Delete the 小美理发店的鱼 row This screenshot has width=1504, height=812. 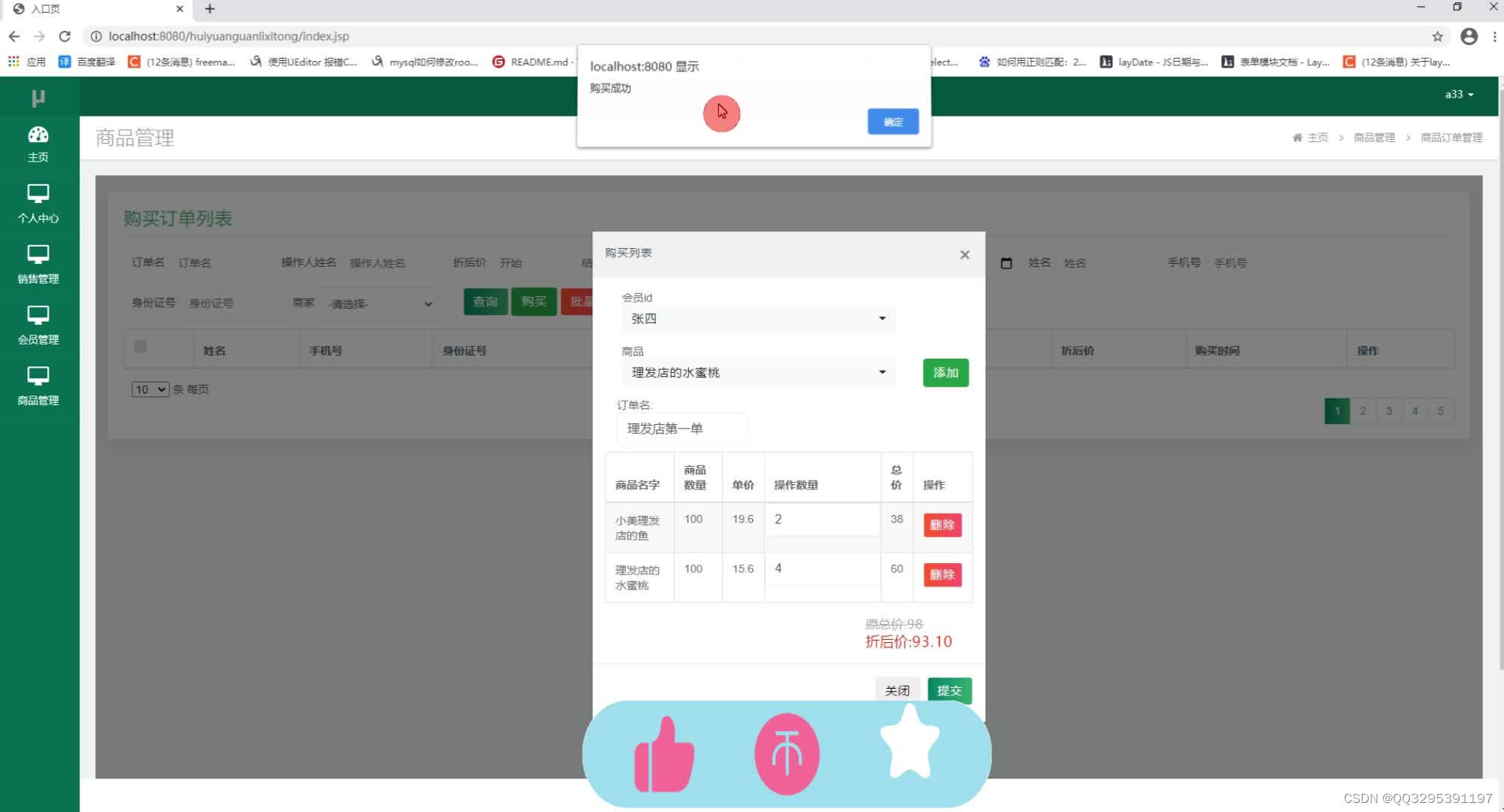pyautogui.click(x=942, y=525)
